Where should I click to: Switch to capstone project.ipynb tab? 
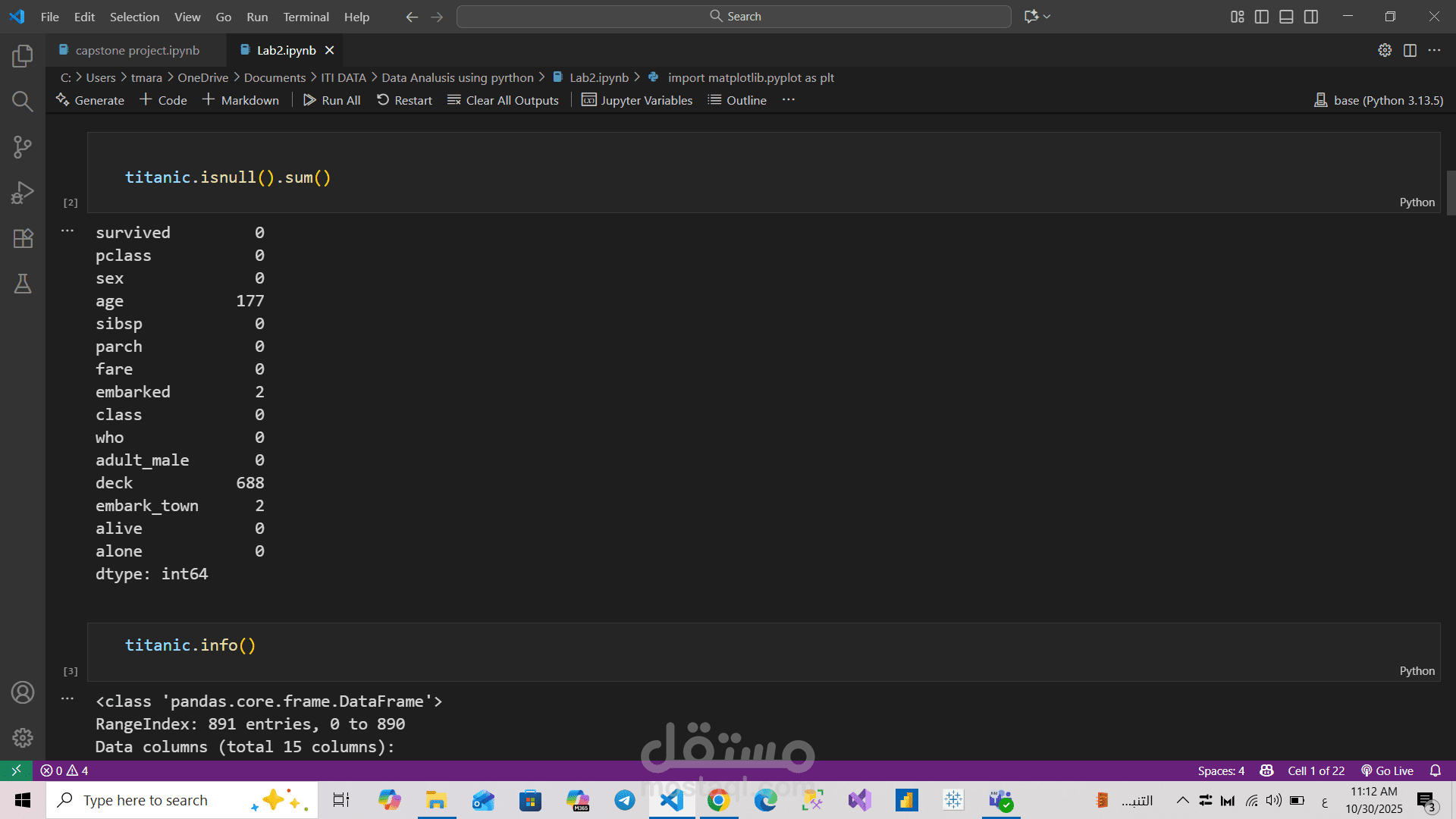(x=136, y=50)
